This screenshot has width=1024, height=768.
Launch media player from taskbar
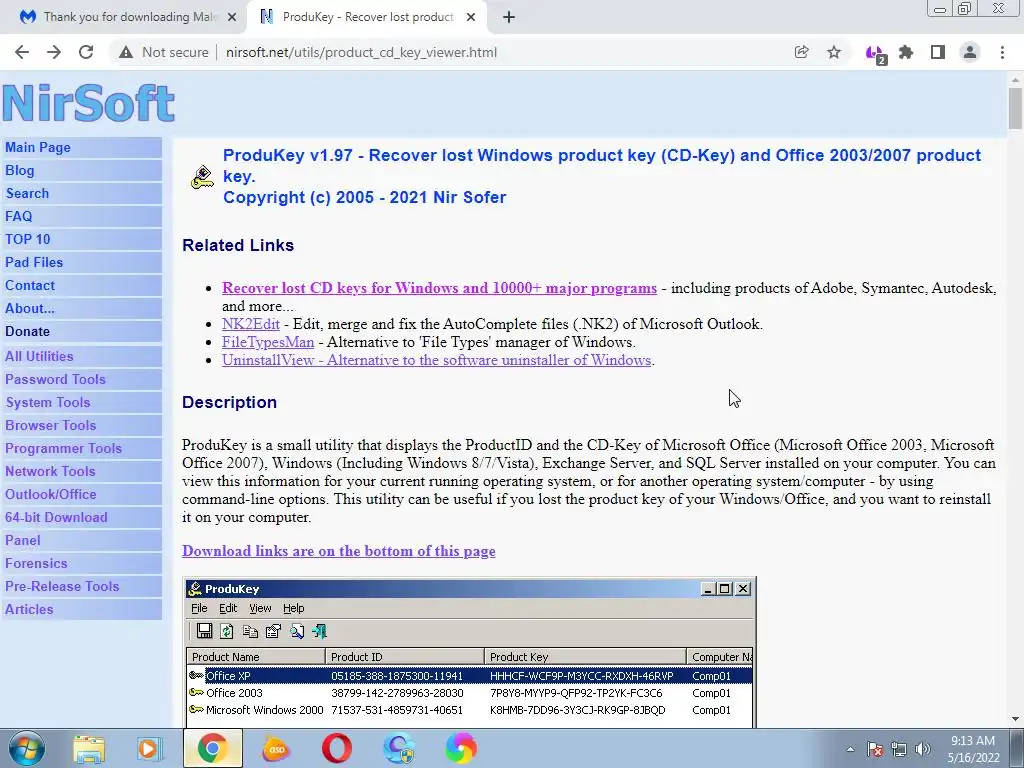coord(150,748)
